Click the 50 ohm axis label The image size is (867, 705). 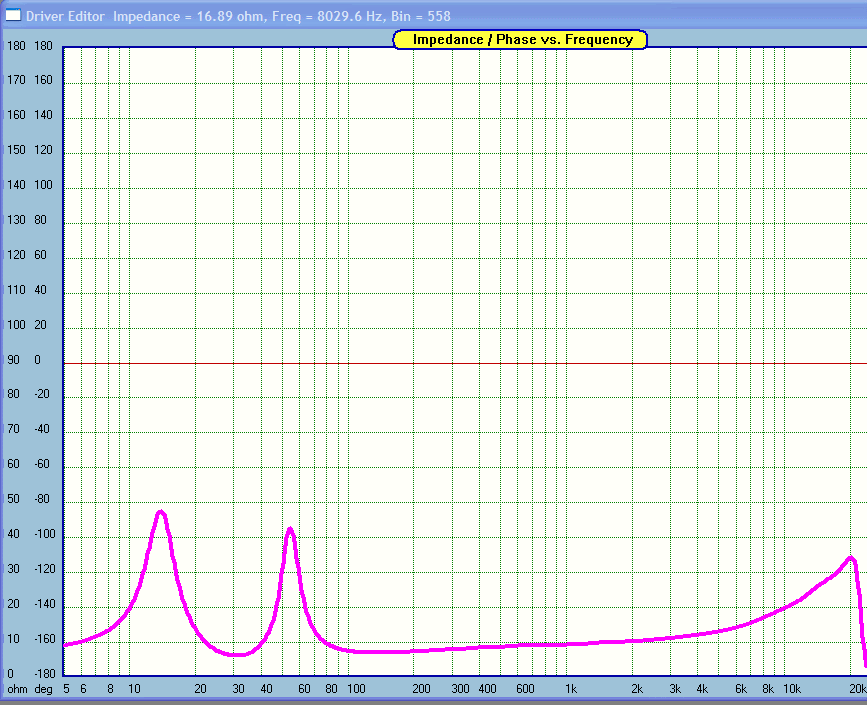pyautogui.click(x=13, y=499)
